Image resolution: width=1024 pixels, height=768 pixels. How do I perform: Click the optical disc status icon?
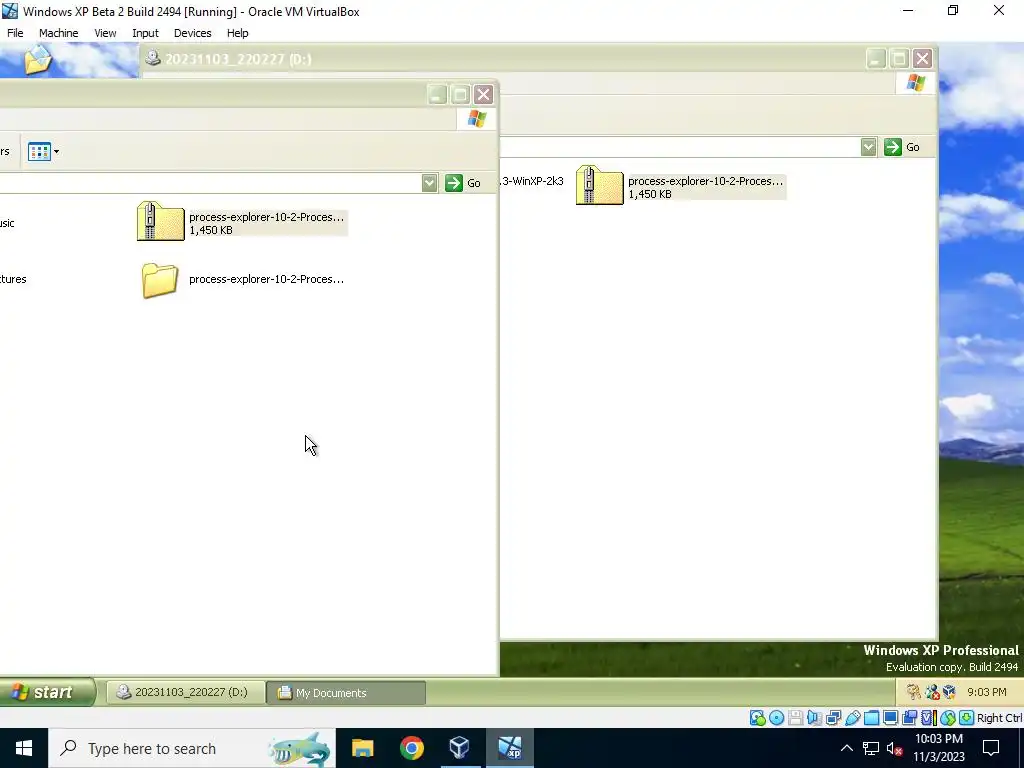point(776,718)
